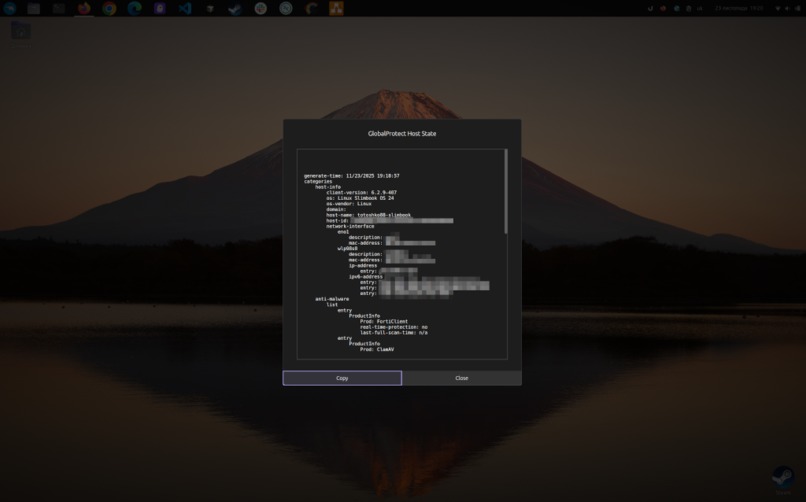The width and height of the screenshot is (806, 502).
Task: Click the 'os-vendor: Linux' line
Action: click(349, 204)
